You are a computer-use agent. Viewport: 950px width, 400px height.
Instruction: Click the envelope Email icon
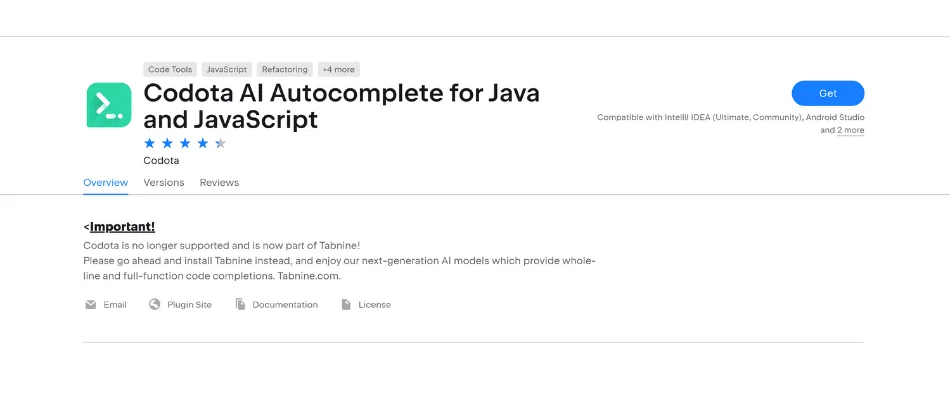(91, 305)
